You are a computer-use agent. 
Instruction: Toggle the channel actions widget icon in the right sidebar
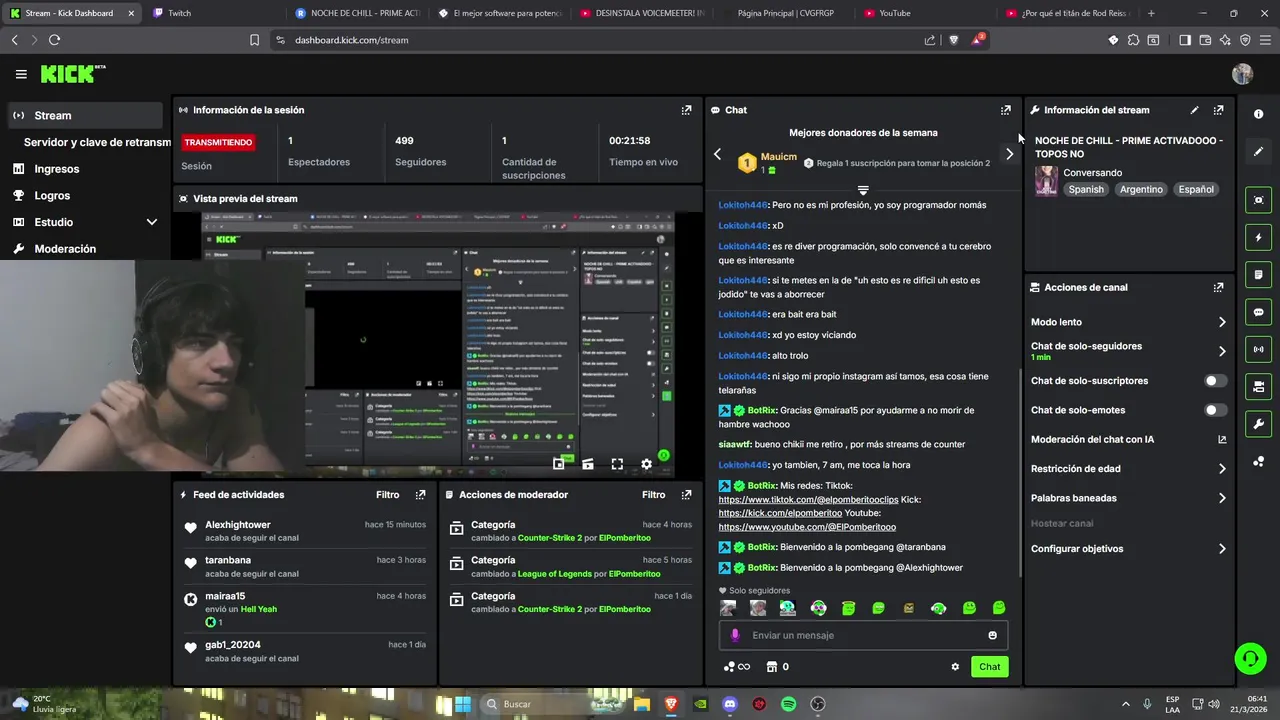coord(1259,386)
